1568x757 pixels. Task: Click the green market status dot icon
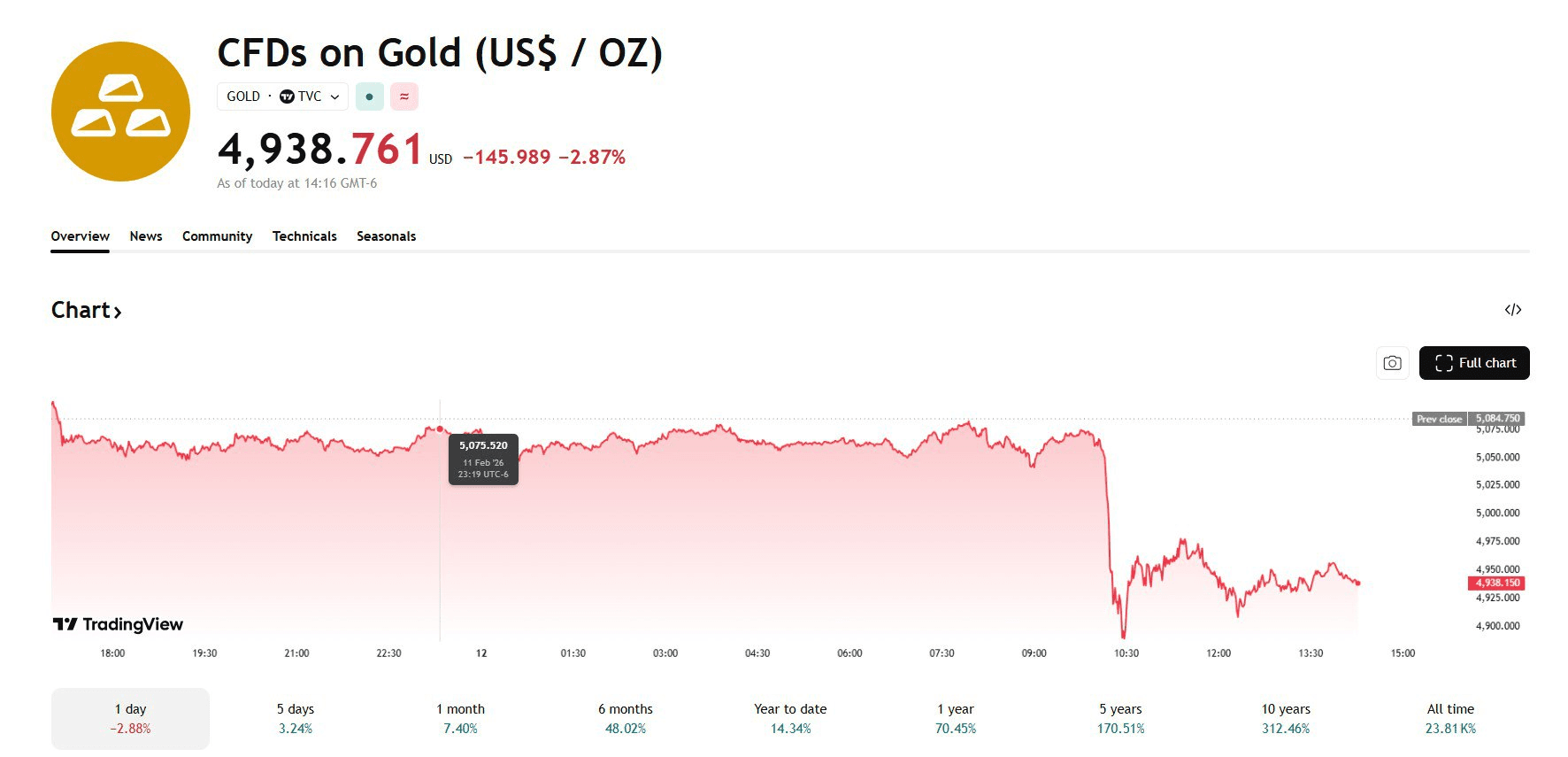pos(369,97)
